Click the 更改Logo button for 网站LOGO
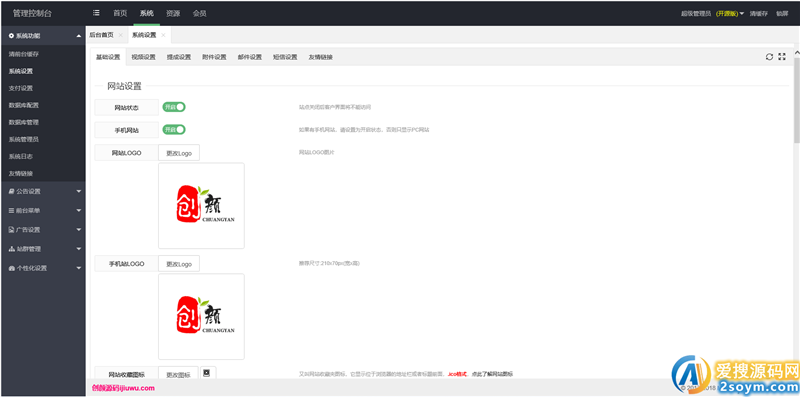 (x=179, y=153)
